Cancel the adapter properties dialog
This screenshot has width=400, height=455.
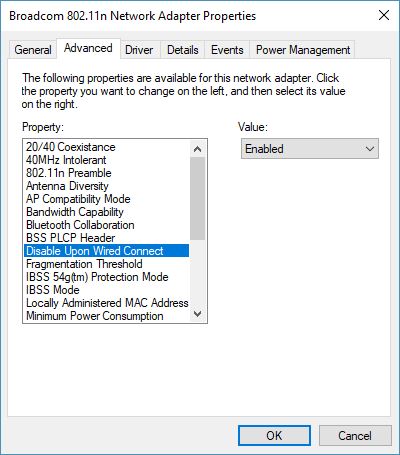pos(355,435)
